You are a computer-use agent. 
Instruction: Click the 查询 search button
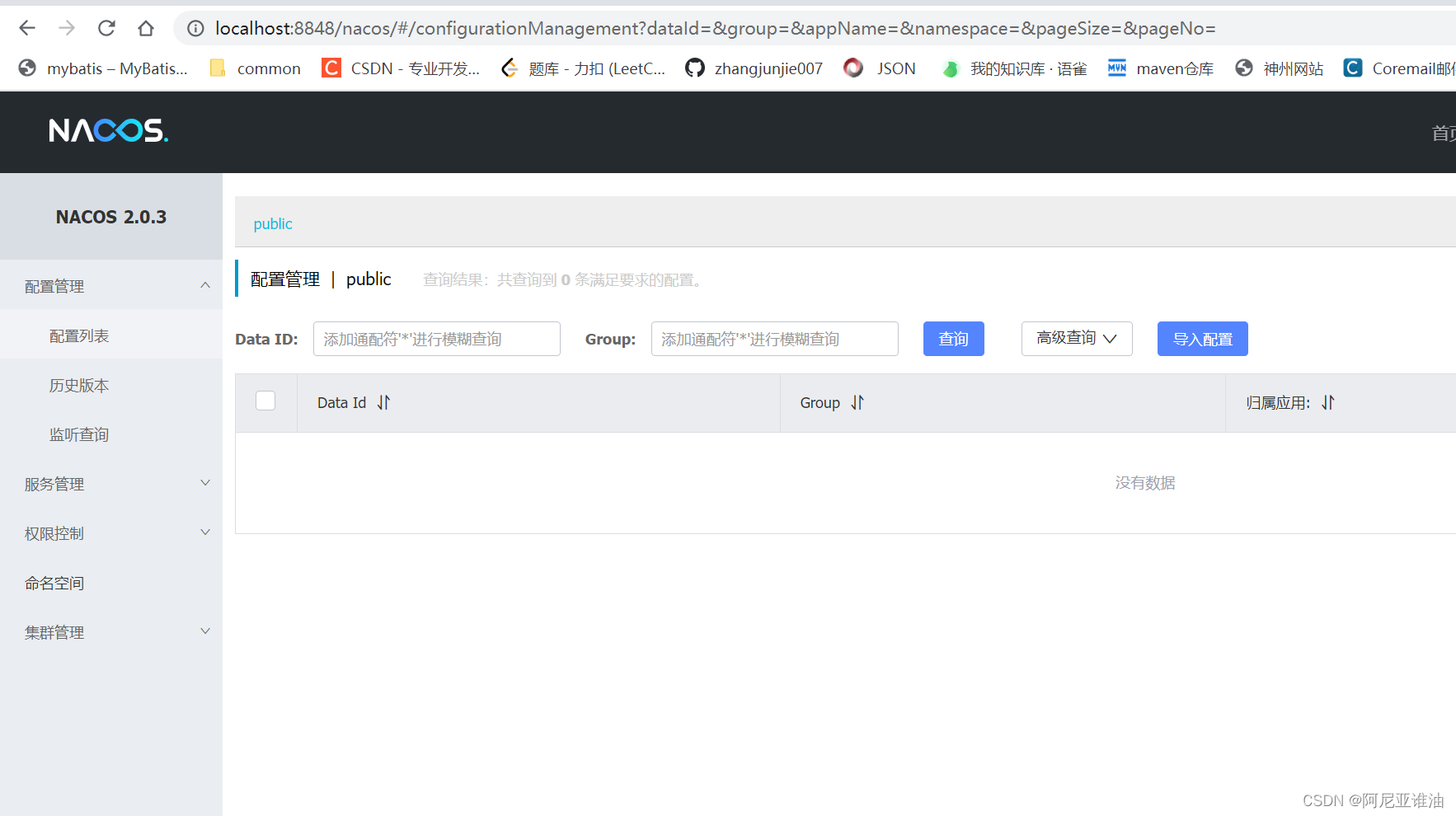pyautogui.click(x=954, y=339)
